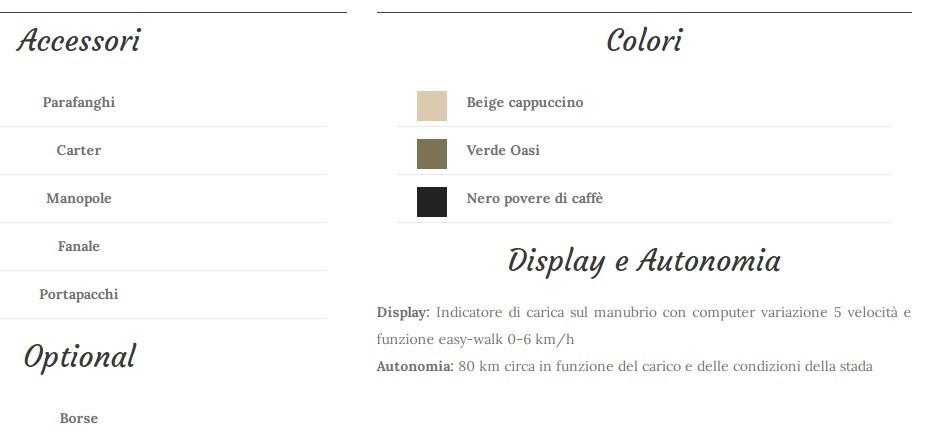Click the Portapacchi accessory item
This screenshot has width=929, height=435.
click(x=79, y=295)
